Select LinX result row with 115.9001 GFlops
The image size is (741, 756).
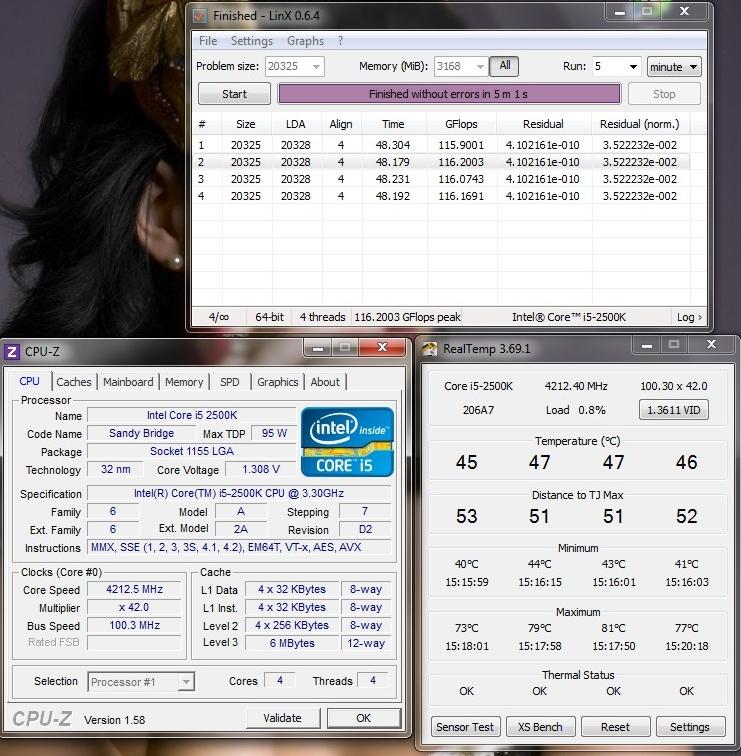tap(441, 145)
